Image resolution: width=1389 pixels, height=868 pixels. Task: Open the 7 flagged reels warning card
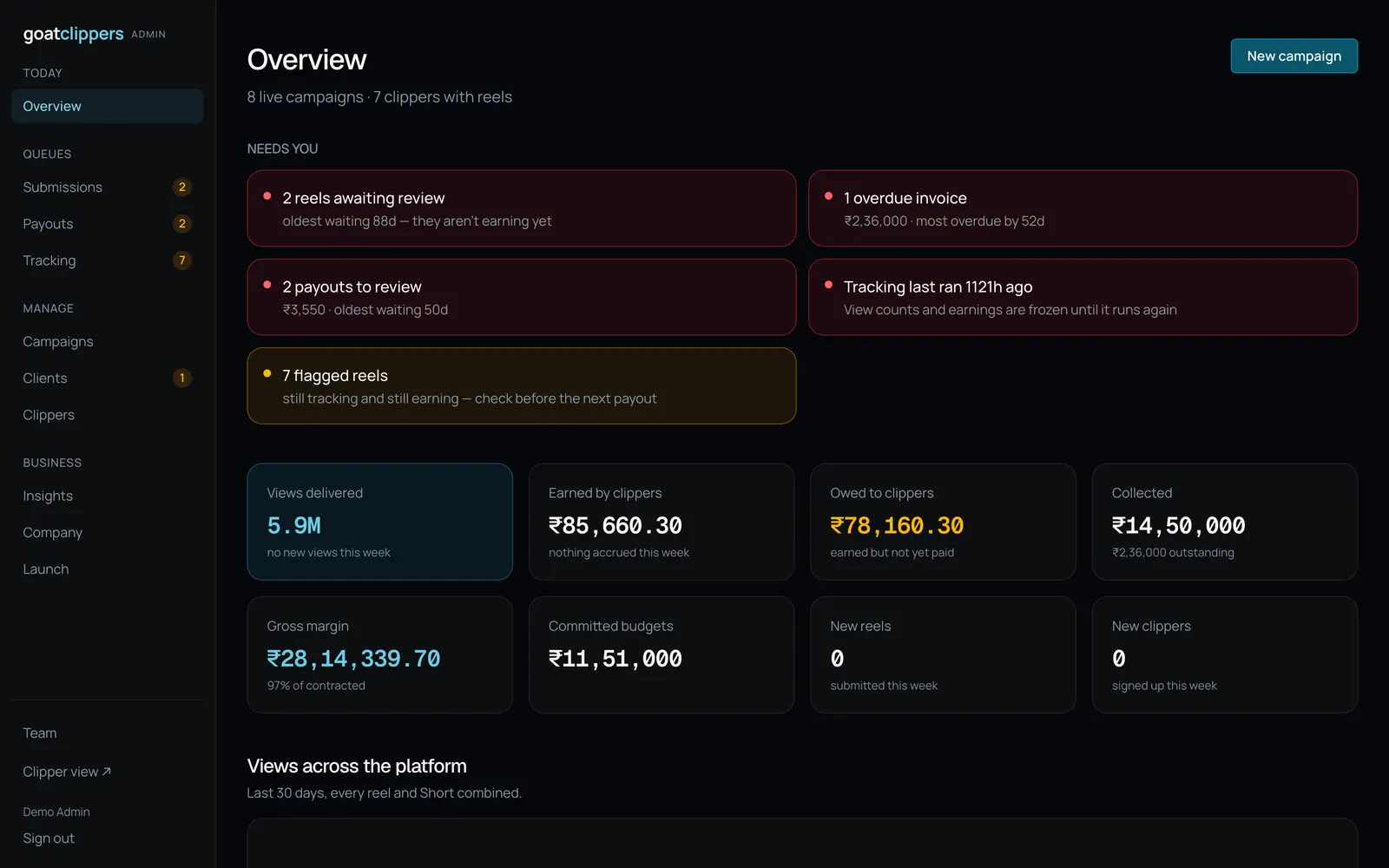522,386
